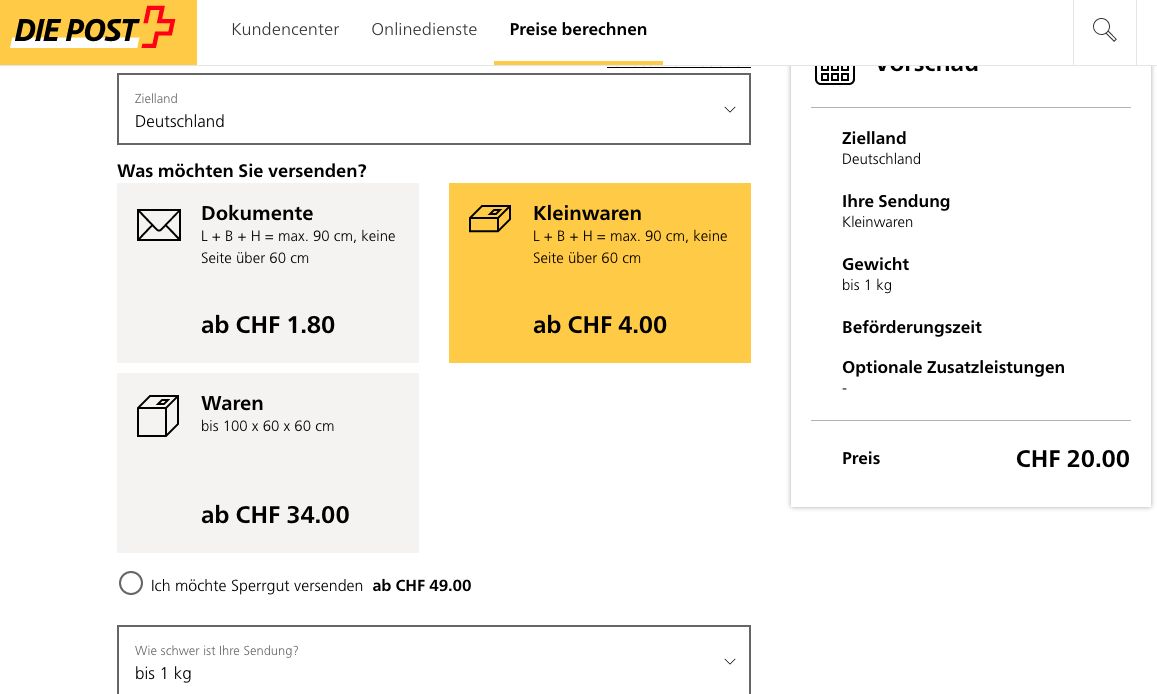Viewport: 1157px width, 694px height.
Task: Click the total price CHF 20.00
Action: click(1072, 459)
